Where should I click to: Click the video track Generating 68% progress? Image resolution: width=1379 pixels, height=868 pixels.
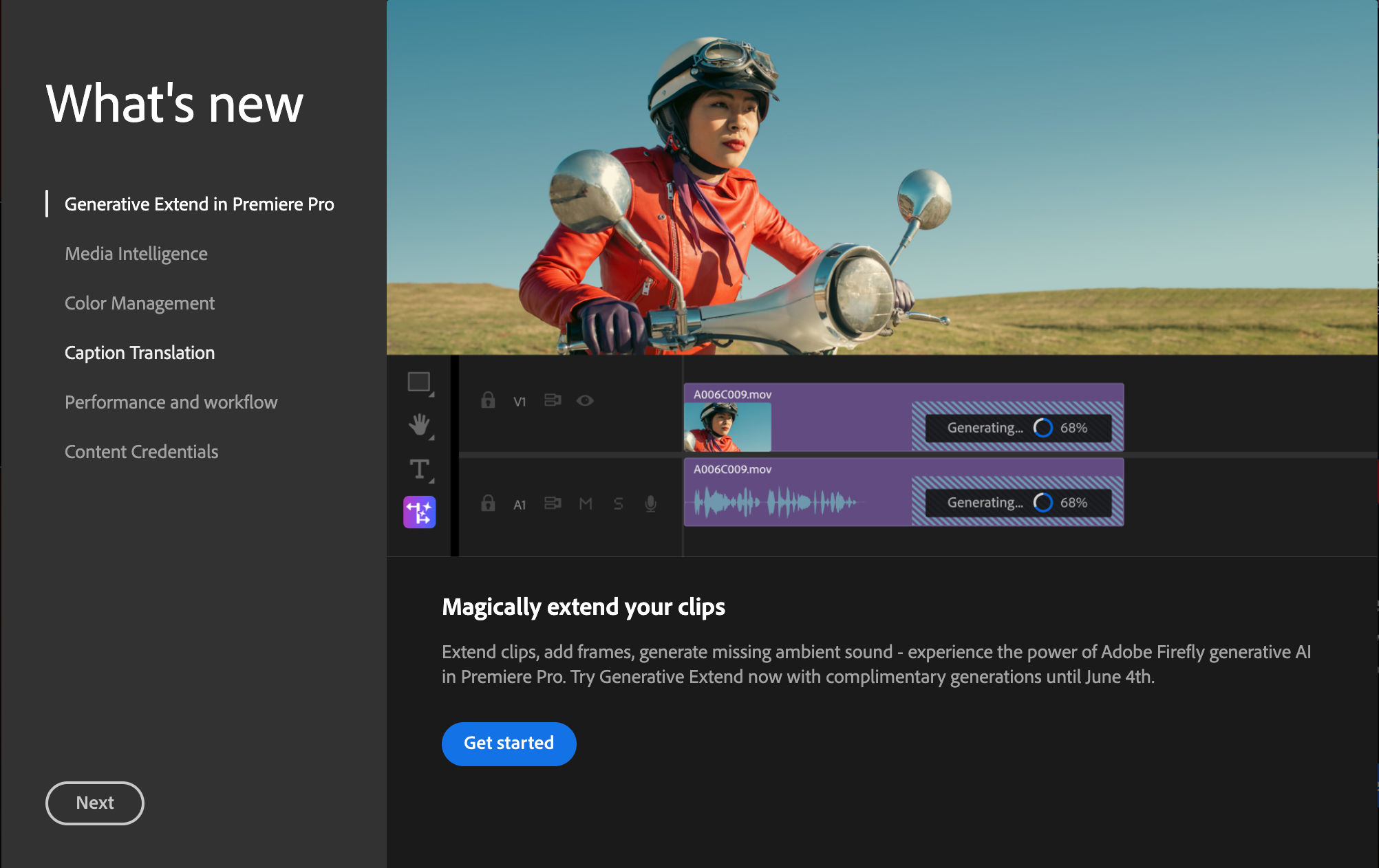(x=1018, y=428)
